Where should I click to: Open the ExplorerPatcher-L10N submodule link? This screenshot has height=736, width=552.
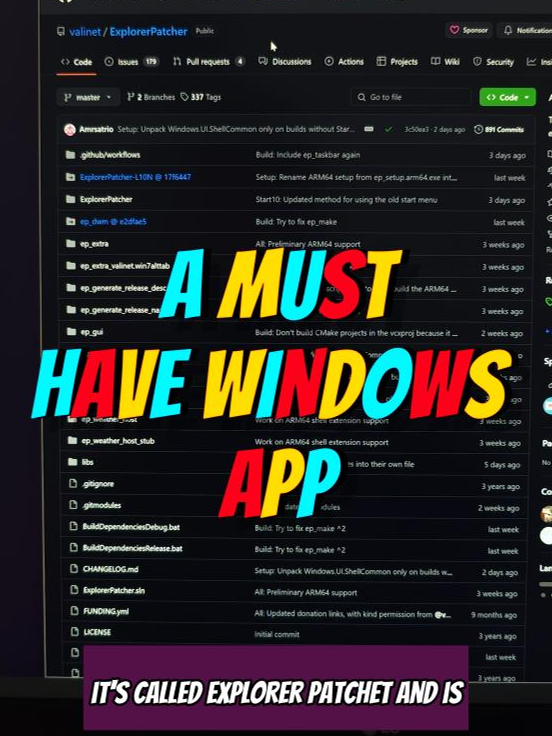[135, 177]
